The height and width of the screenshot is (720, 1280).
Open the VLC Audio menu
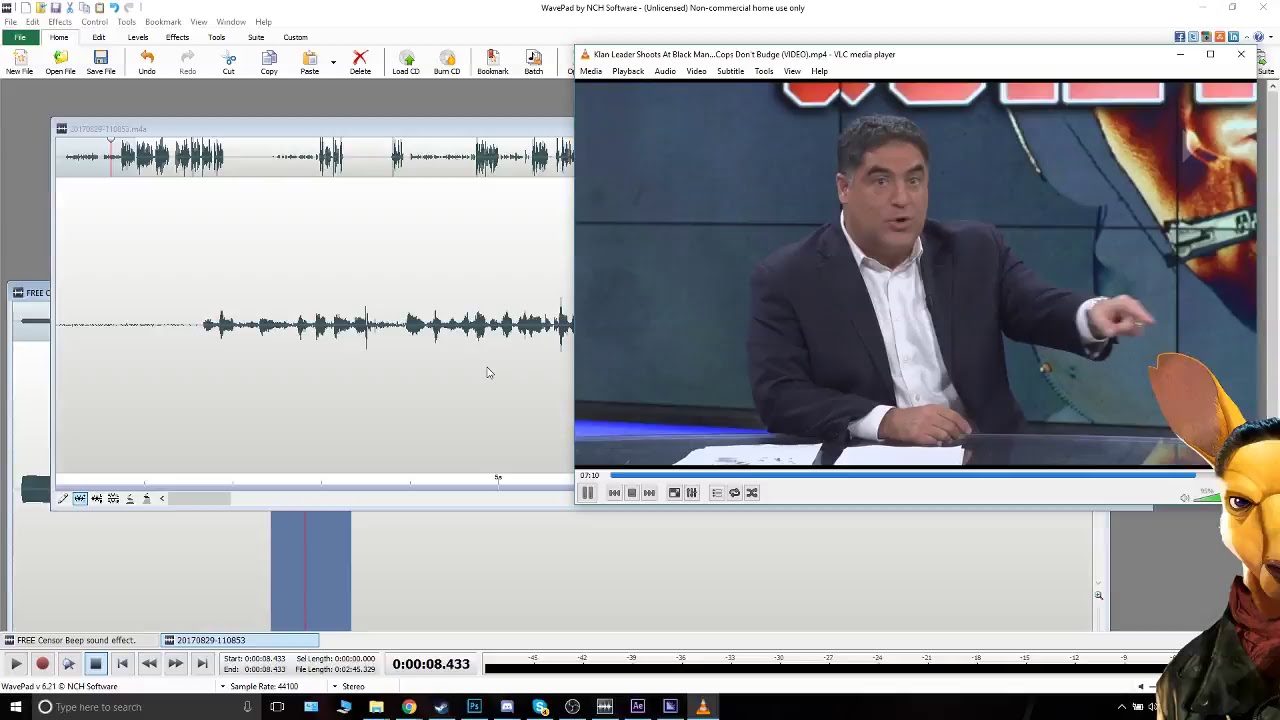coord(665,71)
